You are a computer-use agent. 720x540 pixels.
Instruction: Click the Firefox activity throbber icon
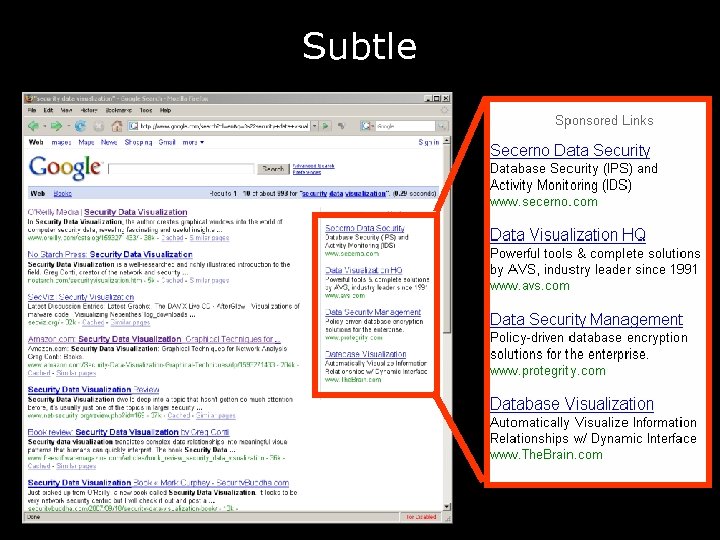point(444,110)
